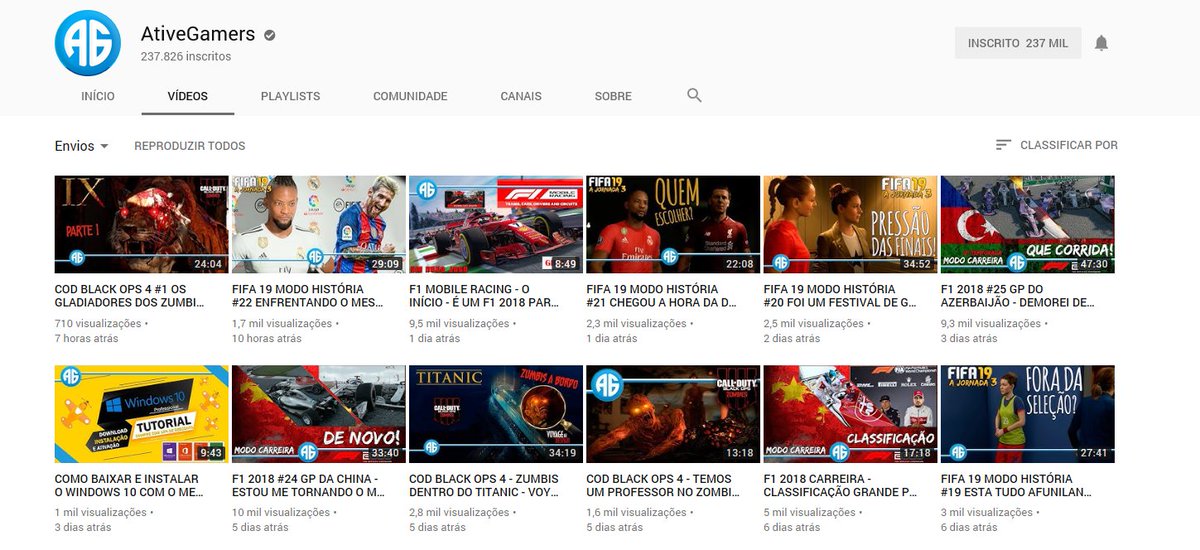The height and width of the screenshot is (550, 1200).
Task: Click title F1 MOBILE RACING - O INÍCIO
Action: (485, 296)
